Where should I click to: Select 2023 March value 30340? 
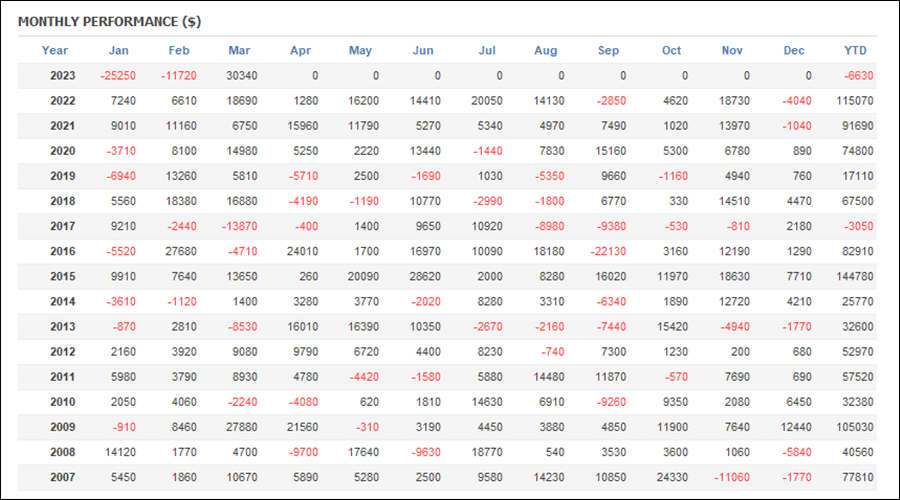(242, 76)
